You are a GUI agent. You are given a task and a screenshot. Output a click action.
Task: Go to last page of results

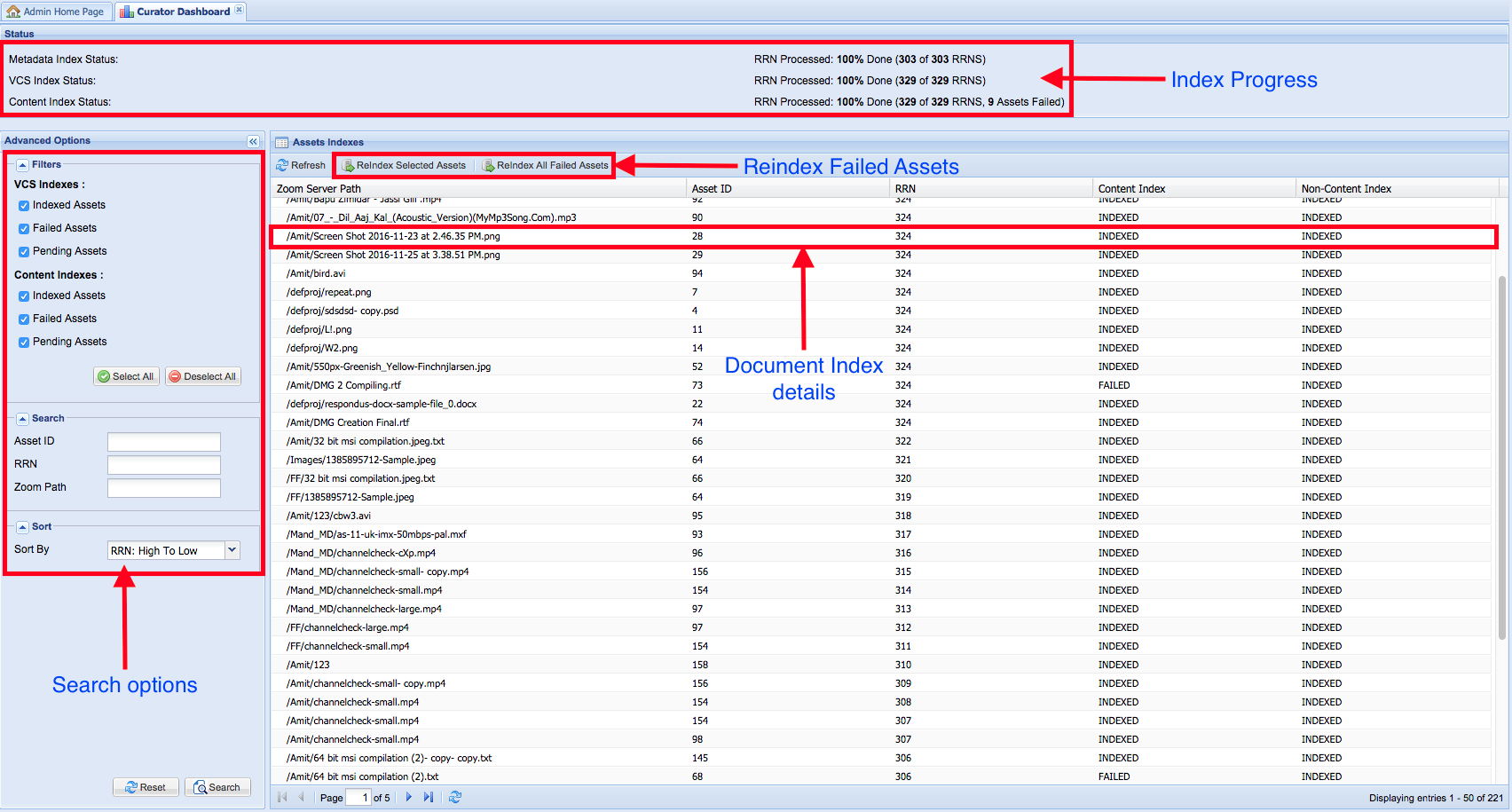click(x=429, y=797)
